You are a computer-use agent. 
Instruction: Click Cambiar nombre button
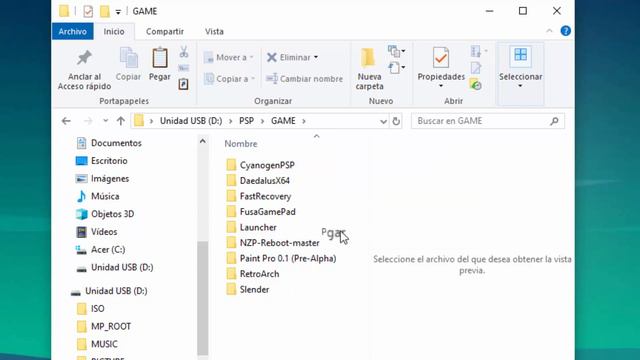pyautogui.click(x=304, y=79)
